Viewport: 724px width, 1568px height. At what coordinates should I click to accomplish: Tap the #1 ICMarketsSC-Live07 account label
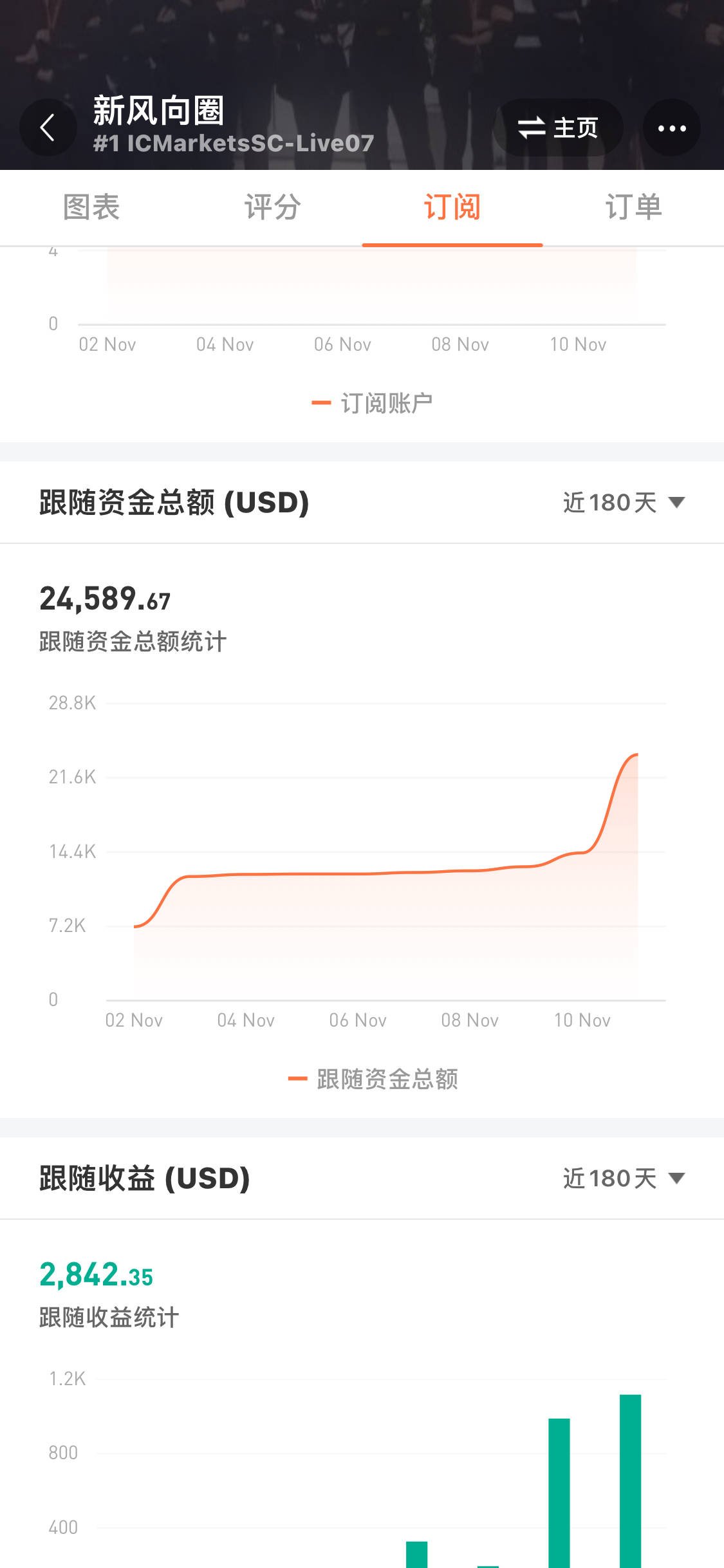point(233,144)
